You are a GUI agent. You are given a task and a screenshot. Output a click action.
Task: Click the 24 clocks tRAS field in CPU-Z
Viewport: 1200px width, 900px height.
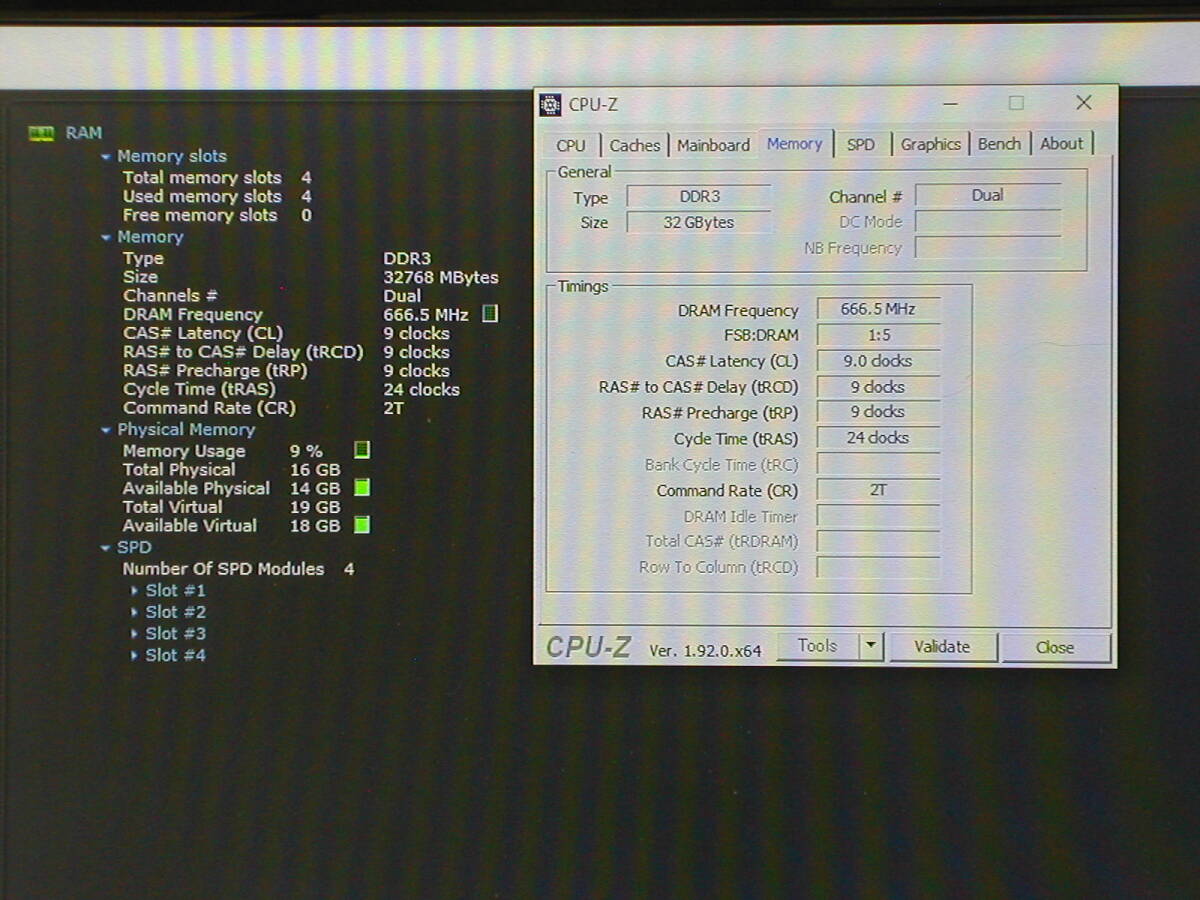click(878, 438)
